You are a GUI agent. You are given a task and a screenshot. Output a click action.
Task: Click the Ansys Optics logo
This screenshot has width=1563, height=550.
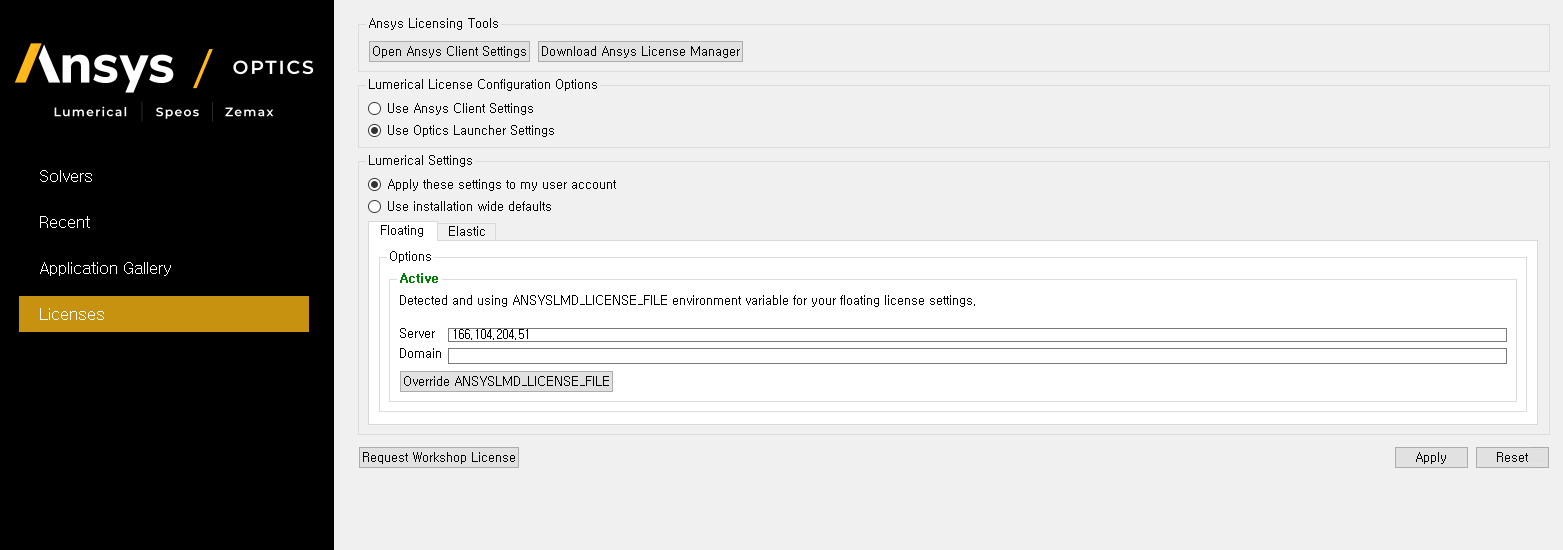[164, 68]
